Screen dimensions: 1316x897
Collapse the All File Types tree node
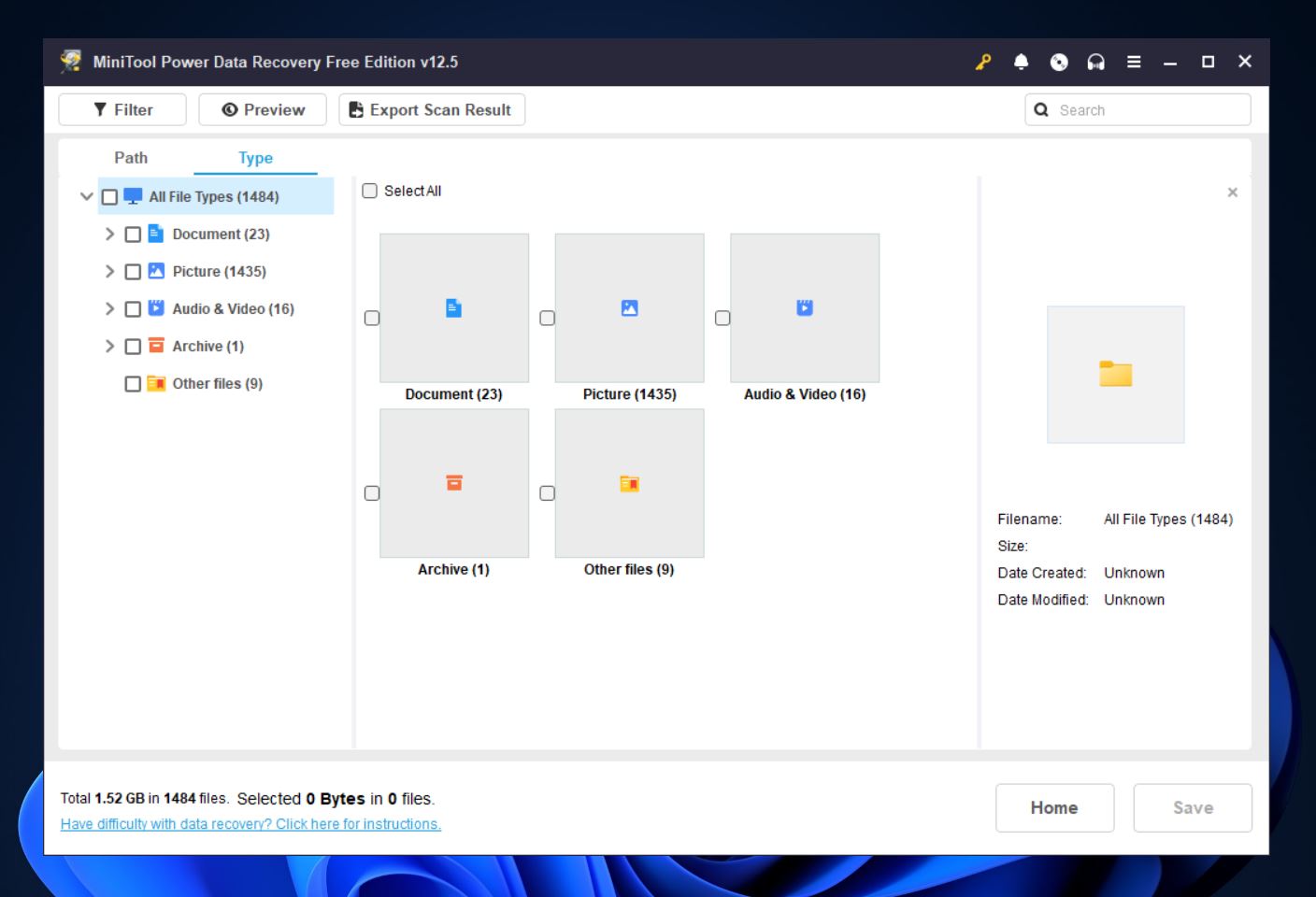(x=87, y=196)
